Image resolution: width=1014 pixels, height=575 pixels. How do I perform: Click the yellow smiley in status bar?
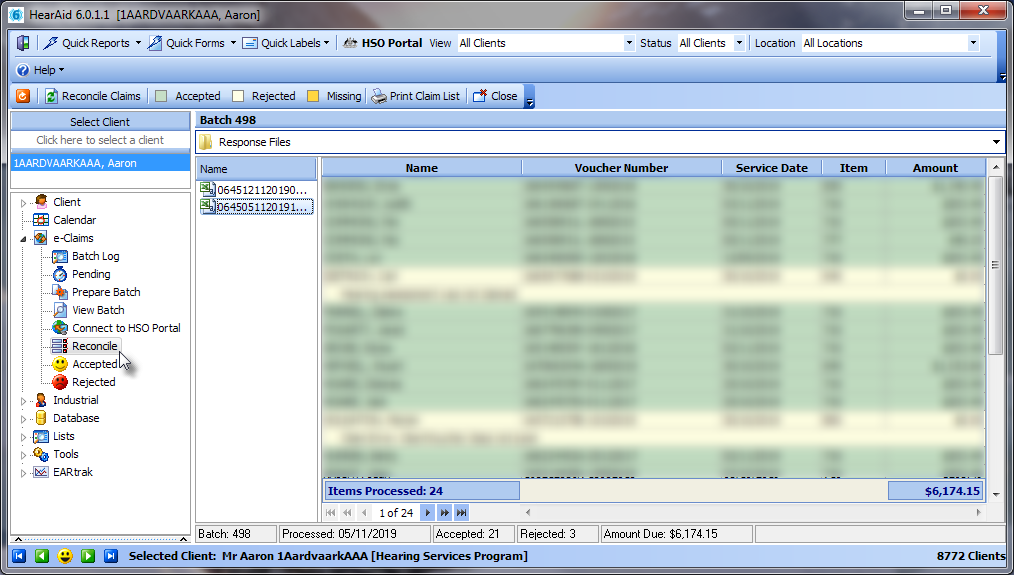[x=65, y=556]
